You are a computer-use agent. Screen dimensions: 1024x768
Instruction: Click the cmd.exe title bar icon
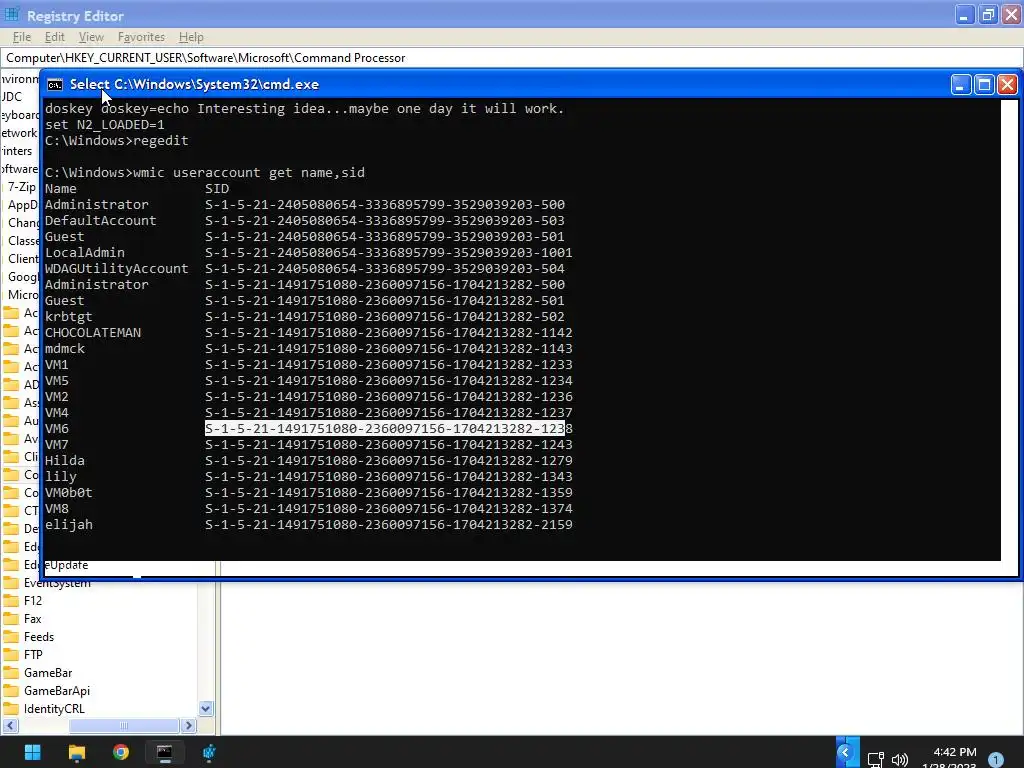55,85
